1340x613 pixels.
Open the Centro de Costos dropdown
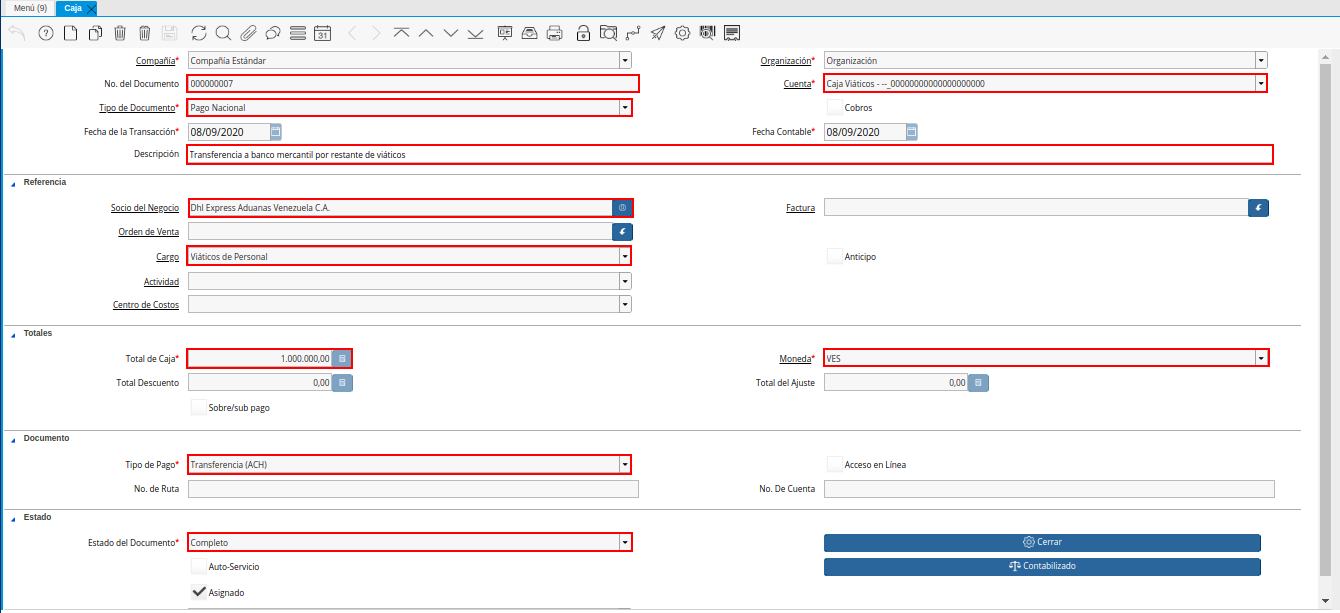(625, 304)
